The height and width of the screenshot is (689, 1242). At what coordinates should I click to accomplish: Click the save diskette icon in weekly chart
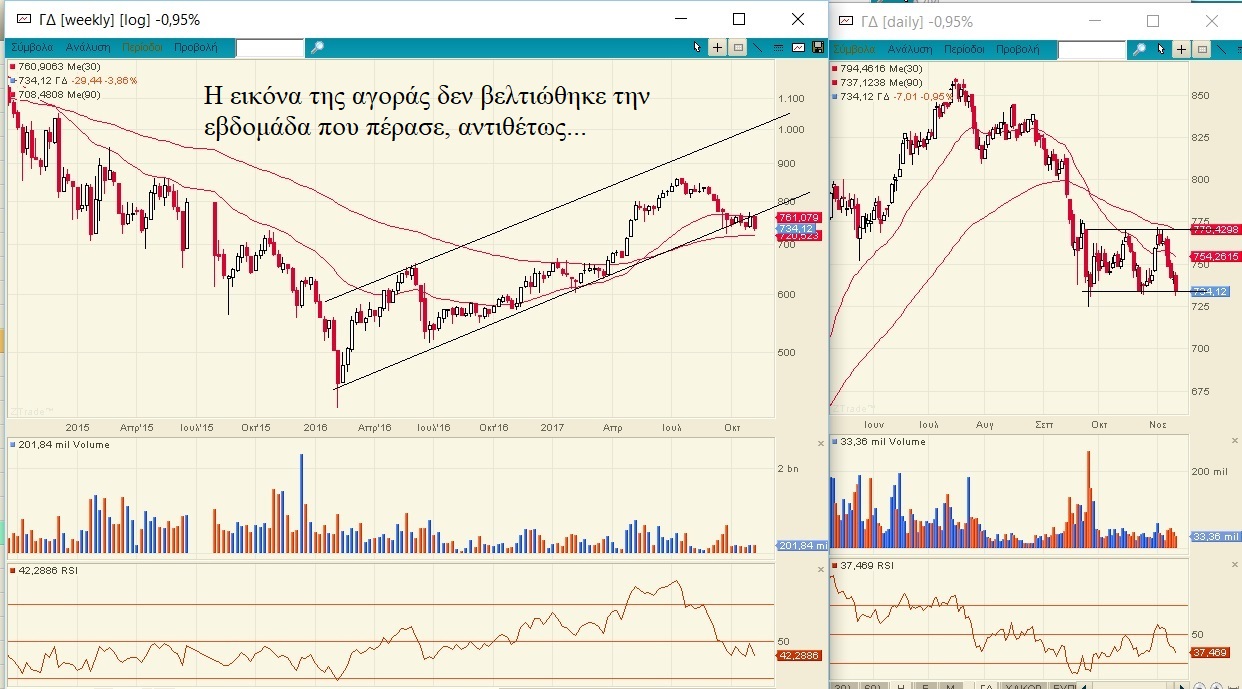pyautogui.click(x=818, y=47)
